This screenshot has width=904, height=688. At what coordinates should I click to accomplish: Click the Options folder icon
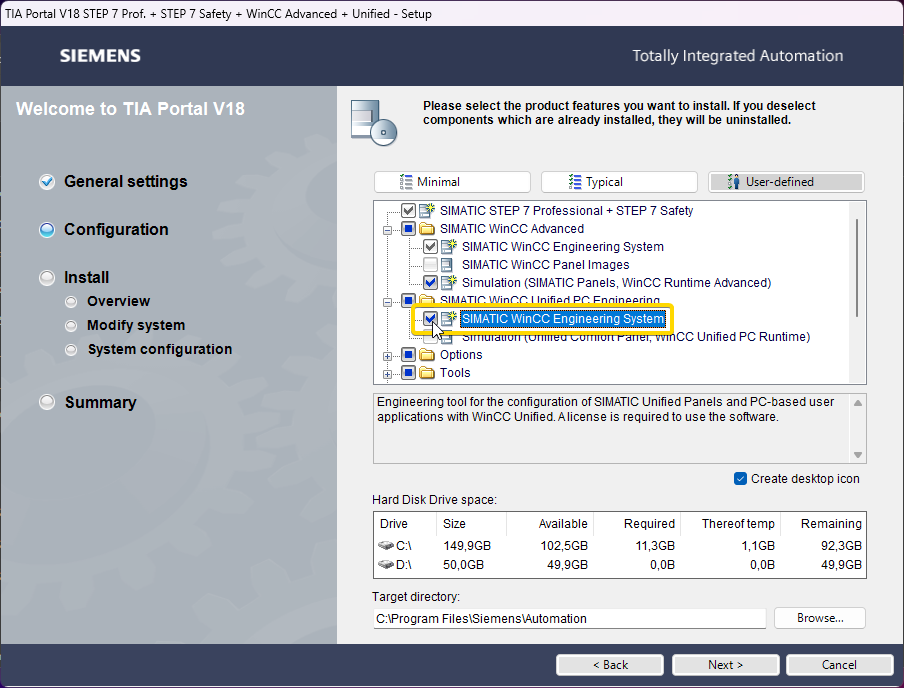(x=427, y=355)
